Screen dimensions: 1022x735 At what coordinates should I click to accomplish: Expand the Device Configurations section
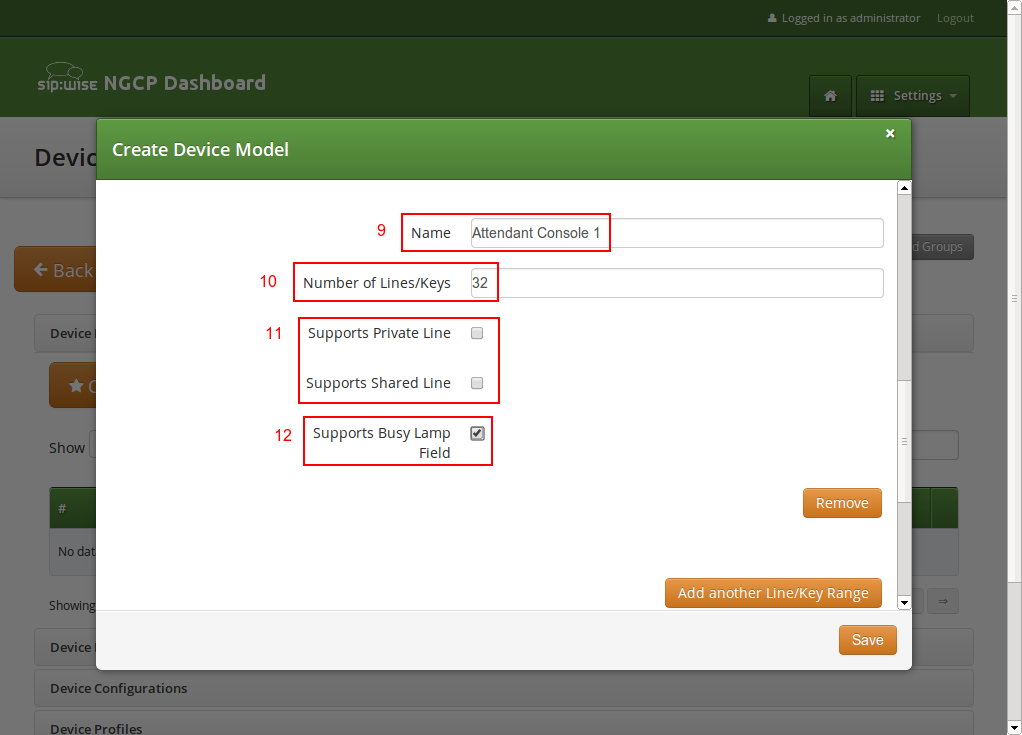(118, 688)
